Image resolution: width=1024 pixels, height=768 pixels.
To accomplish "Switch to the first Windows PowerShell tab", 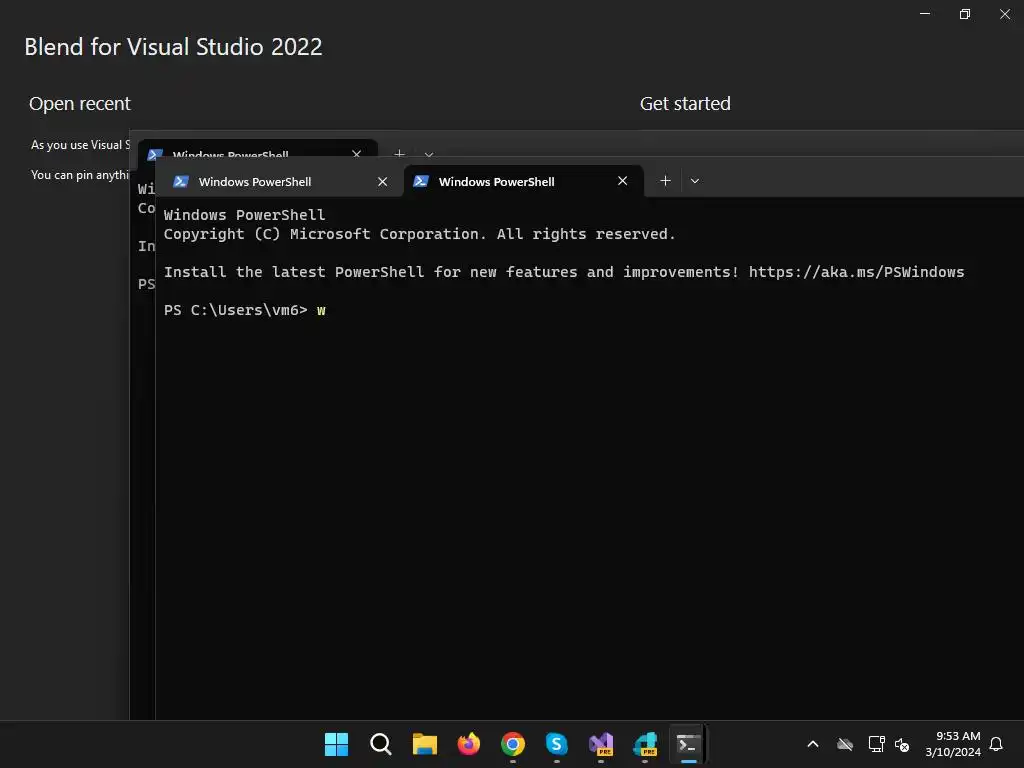I will pos(280,182).
